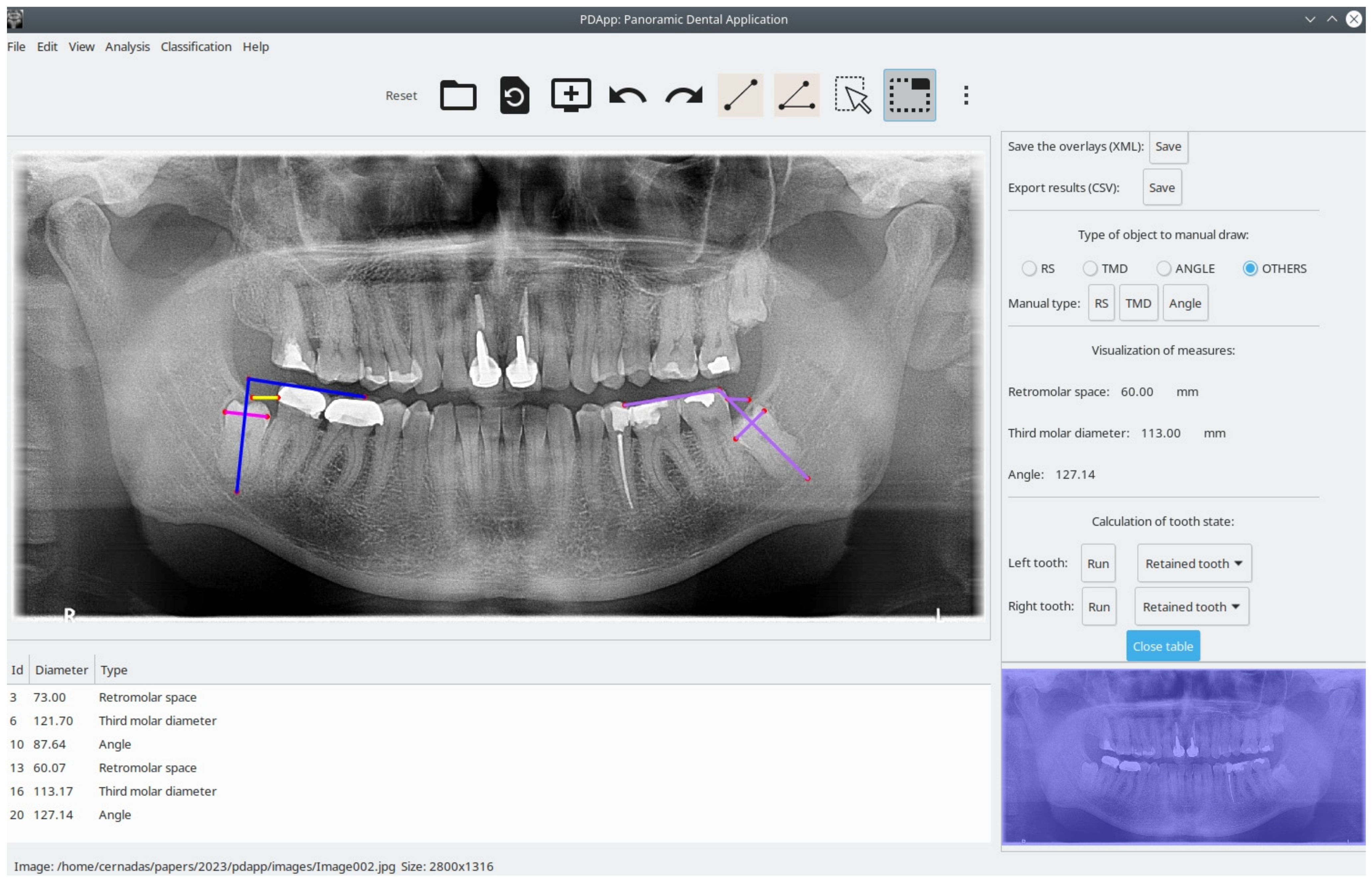Click the open folder toolbar icon
This screenshot has height=882, width=1372.
(x=458, y=95)
